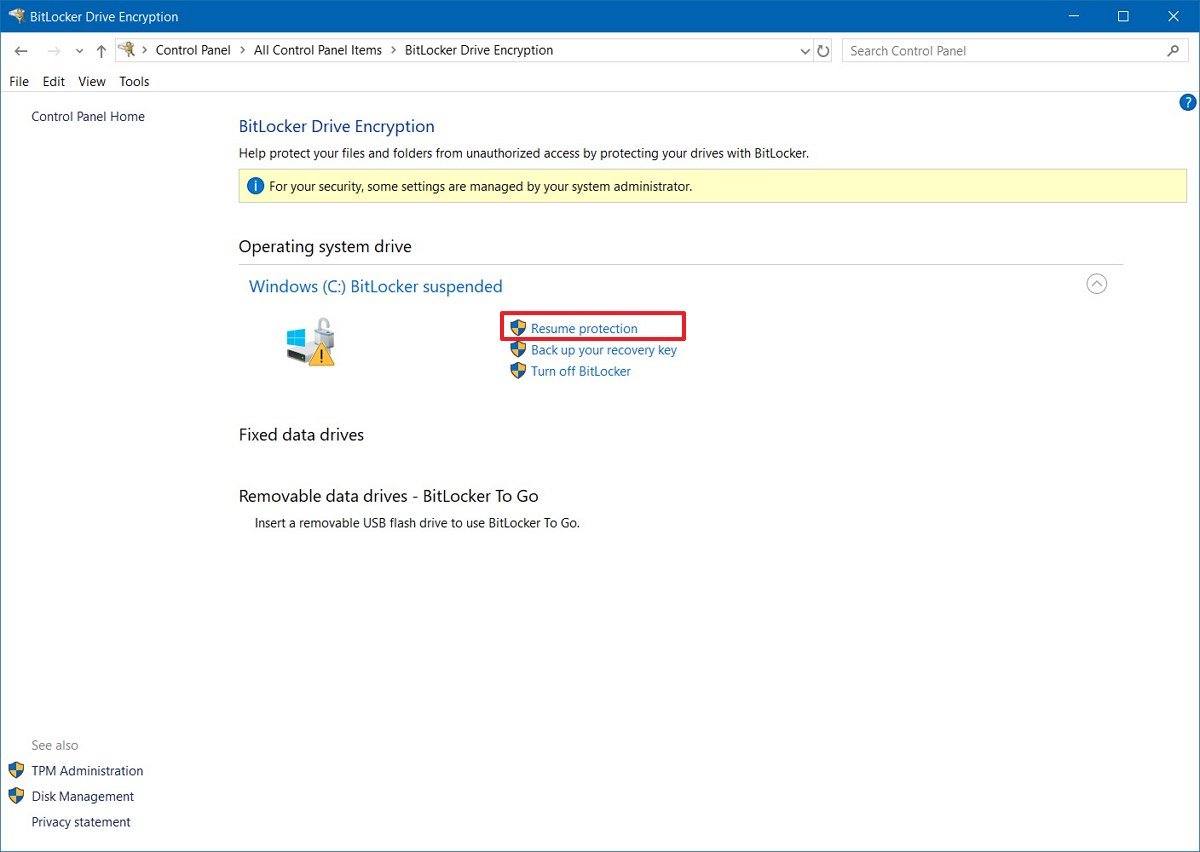Open the Tools menu
The width and height of the screenshot is (1200, 852).
[x=133, y=81]
